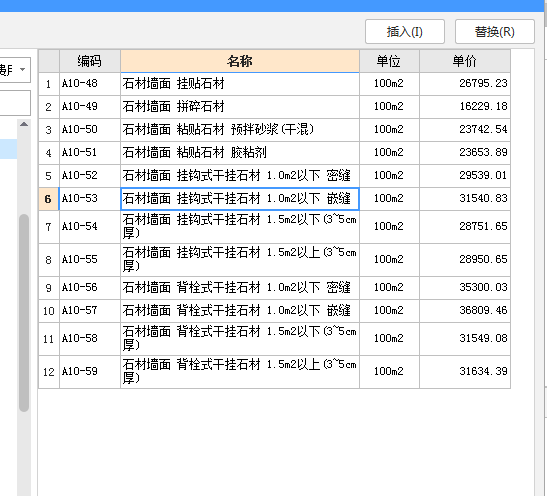Select row number 3 header
This screenshot has width=547, height=496.
pyautogui.click(x=48, y=130)
